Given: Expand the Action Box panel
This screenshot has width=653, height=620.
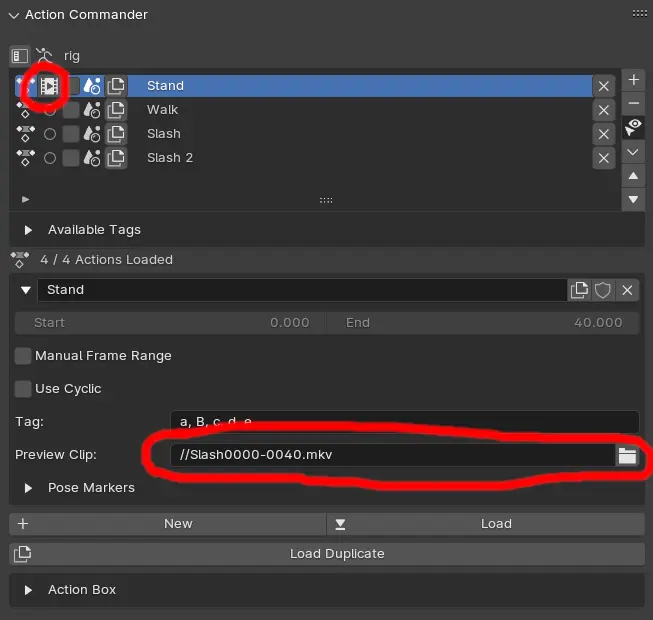Looking at the screenshot, I should pyautogui.click(x=29, y=590).
